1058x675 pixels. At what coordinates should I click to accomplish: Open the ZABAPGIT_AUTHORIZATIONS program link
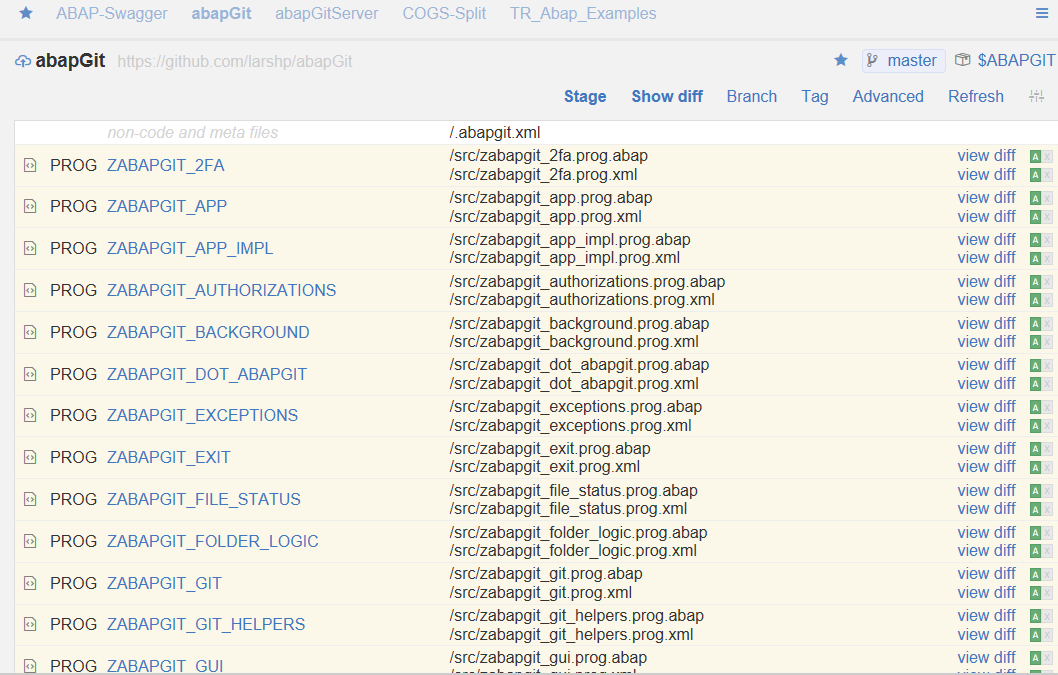pos(221,290)
